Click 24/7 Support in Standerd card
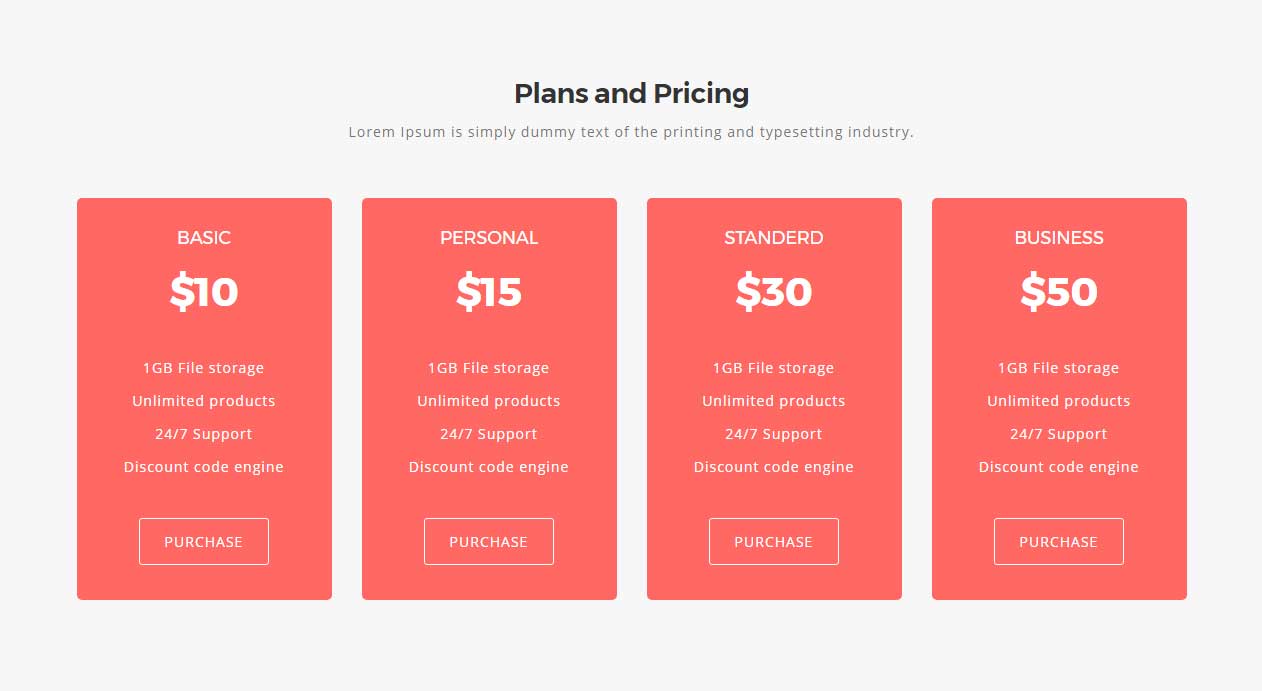Image resolution: width=1262 pixels, height=691 pixels. click(774, 434)
